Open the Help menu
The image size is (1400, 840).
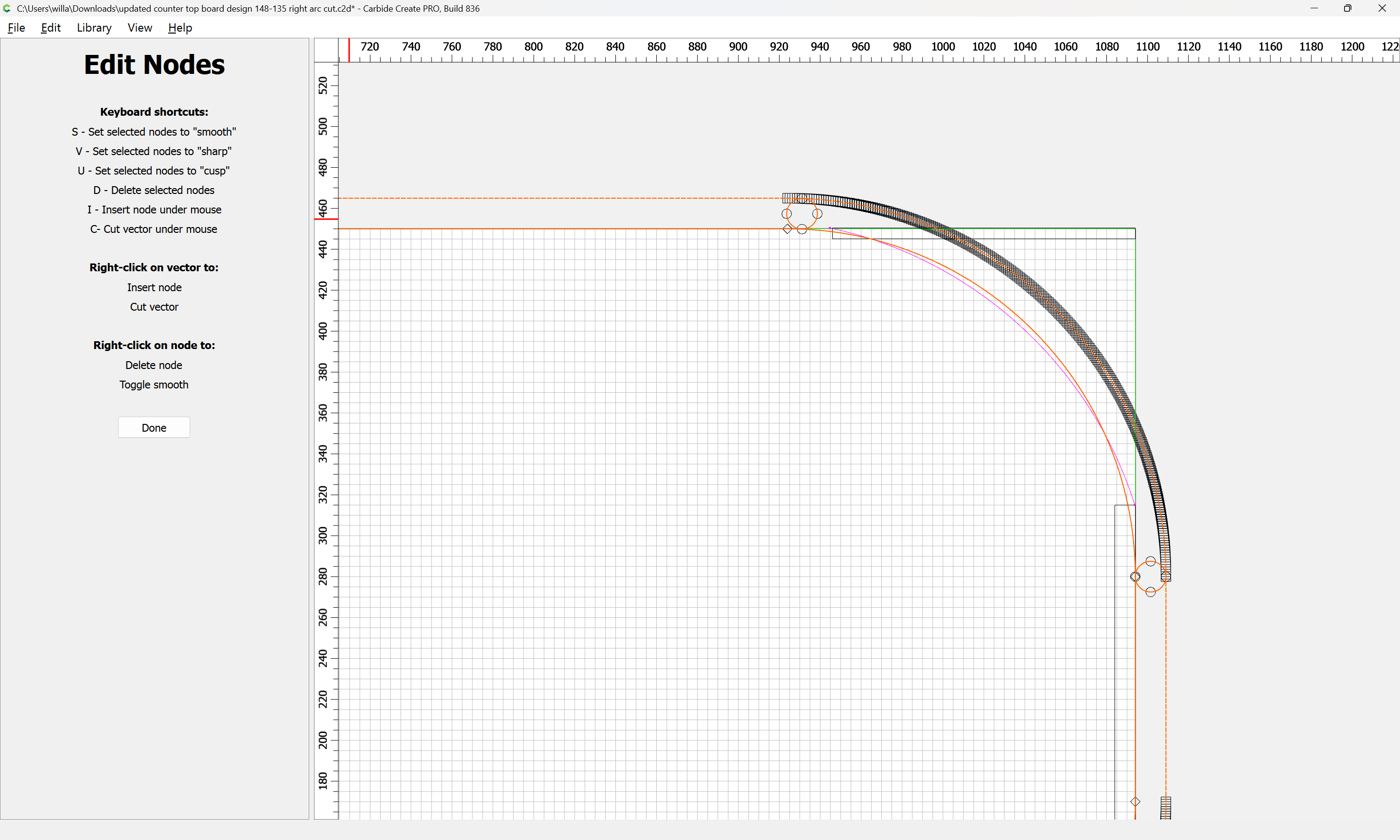[x=180, y=28]
